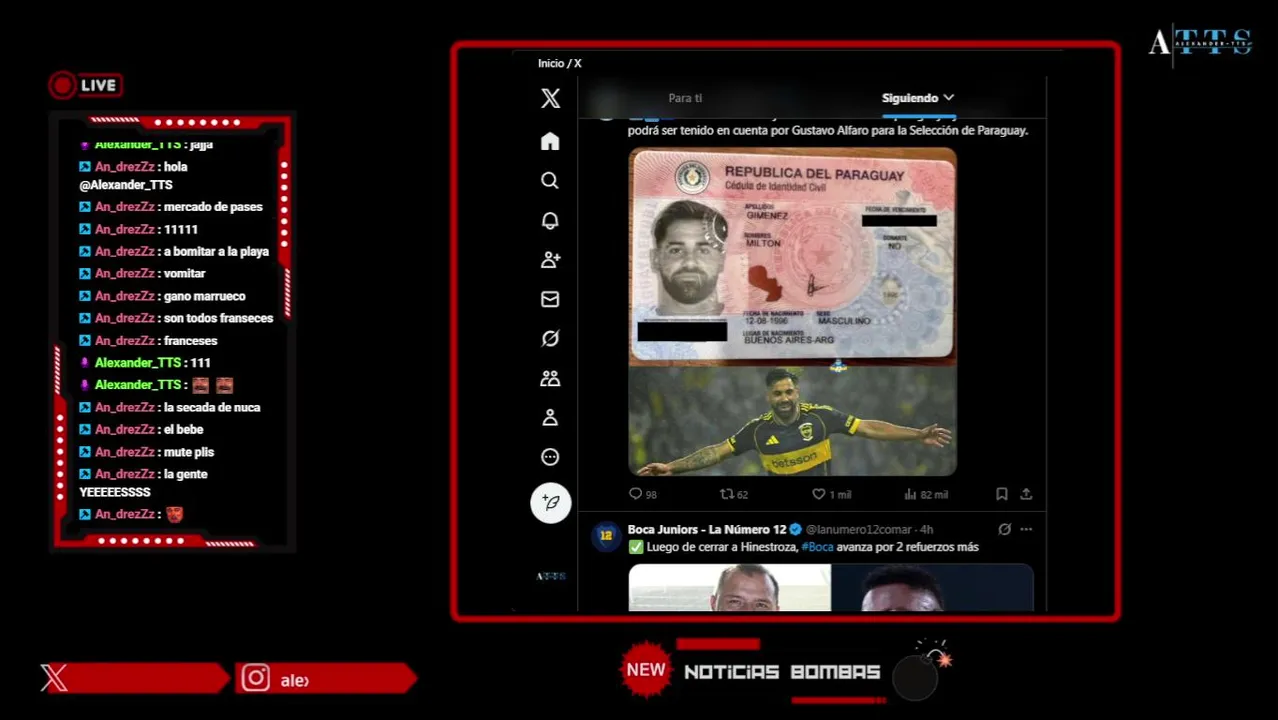The height and width of the screenshot is (720, 1278).
Task: Click the Instagram icon in bottom overlay
Action: coord(256,678)
